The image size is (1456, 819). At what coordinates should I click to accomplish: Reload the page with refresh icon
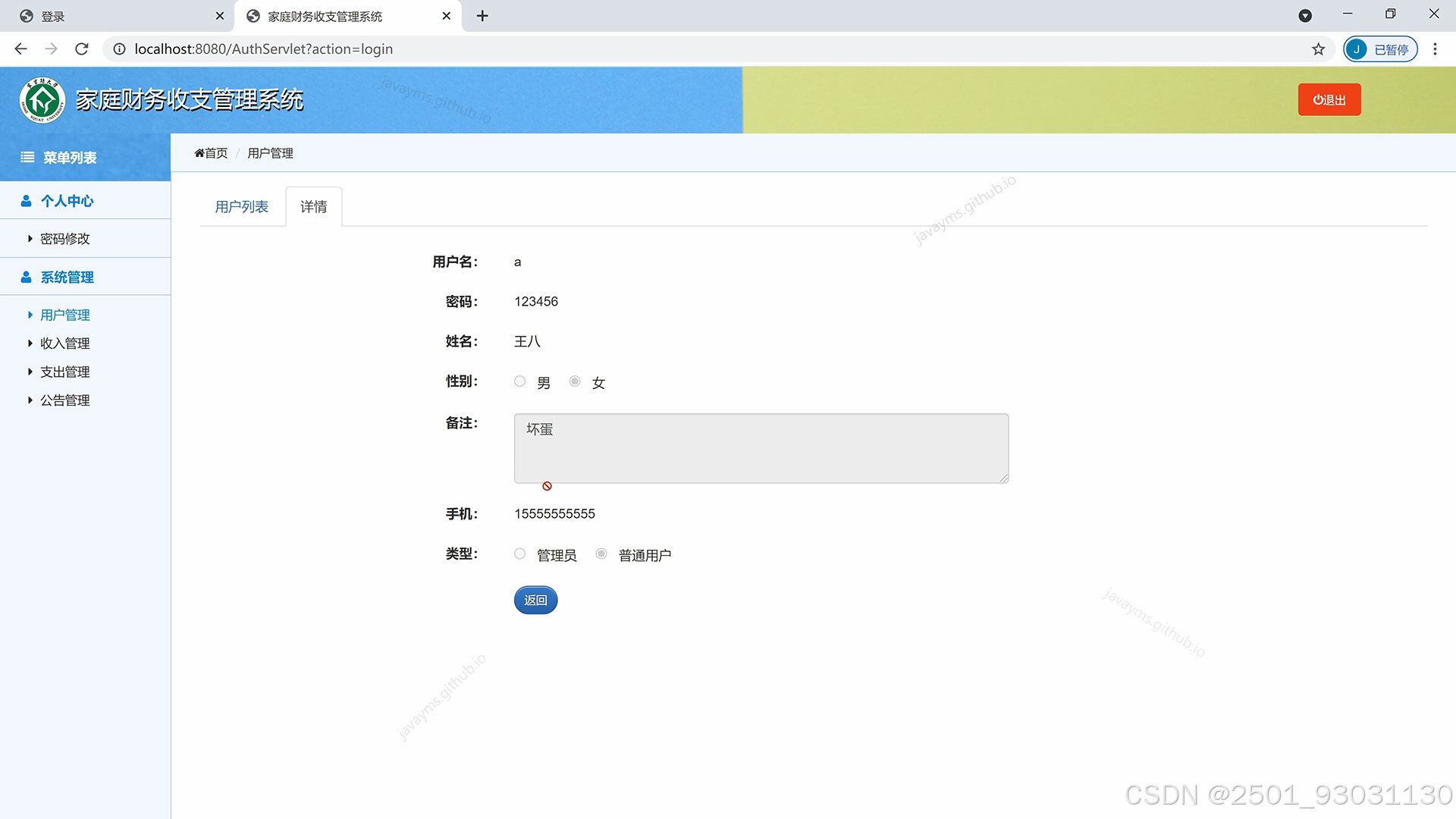(82, 49)
